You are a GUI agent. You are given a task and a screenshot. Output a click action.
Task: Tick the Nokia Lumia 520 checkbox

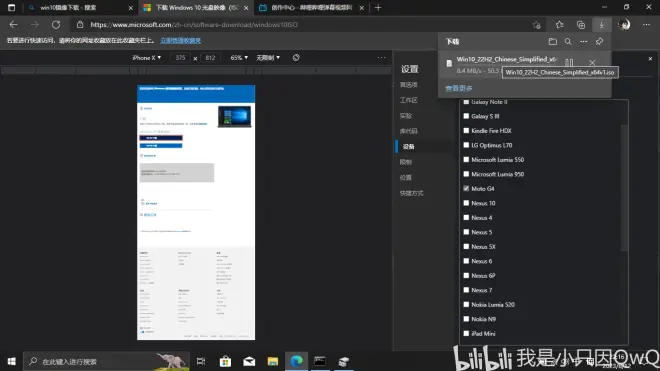point(466,304)
